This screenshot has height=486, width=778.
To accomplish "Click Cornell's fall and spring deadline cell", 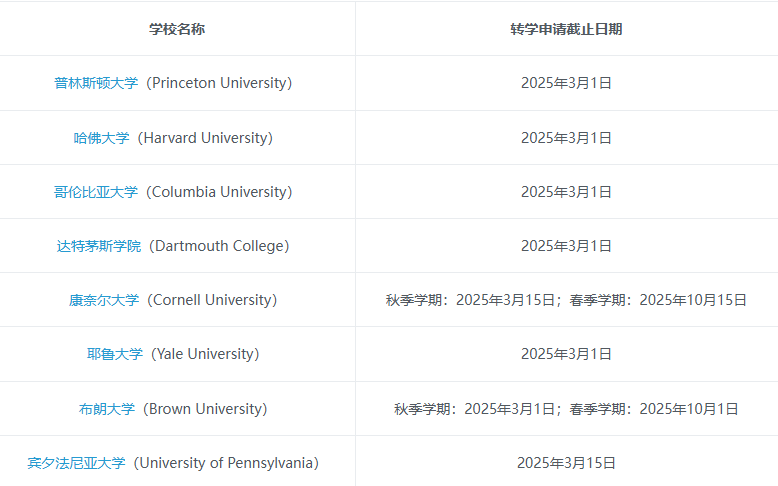I will (566, 300).
